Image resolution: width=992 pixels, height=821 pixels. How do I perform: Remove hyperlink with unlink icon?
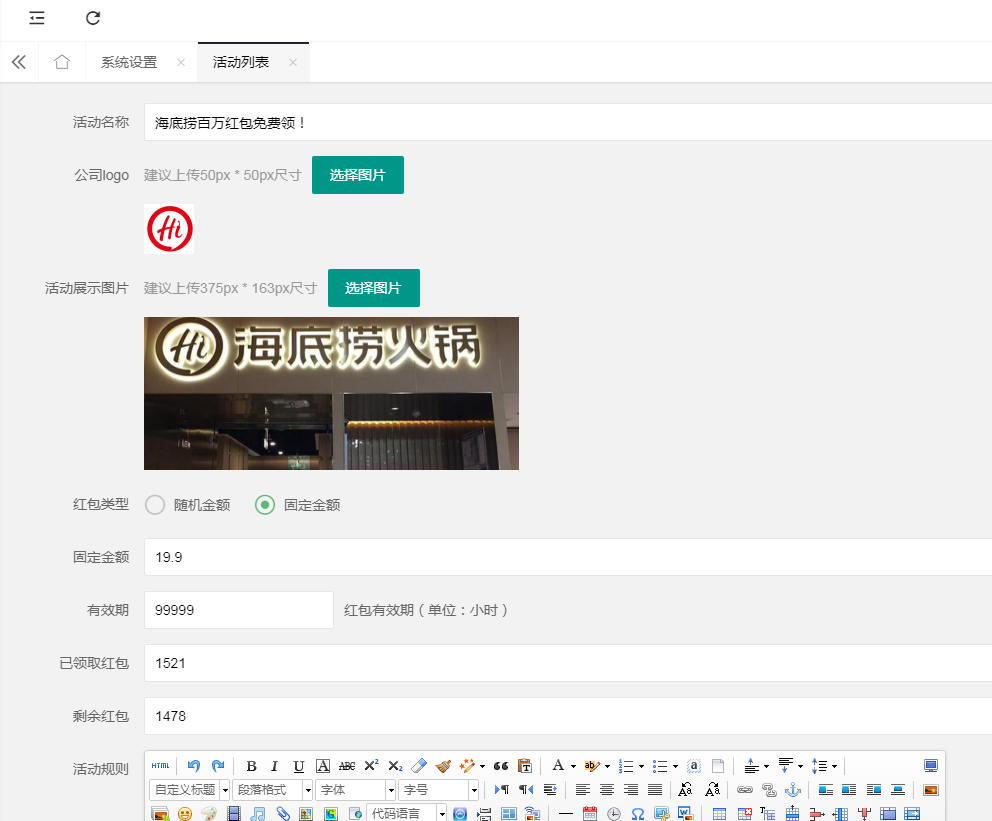769,789
